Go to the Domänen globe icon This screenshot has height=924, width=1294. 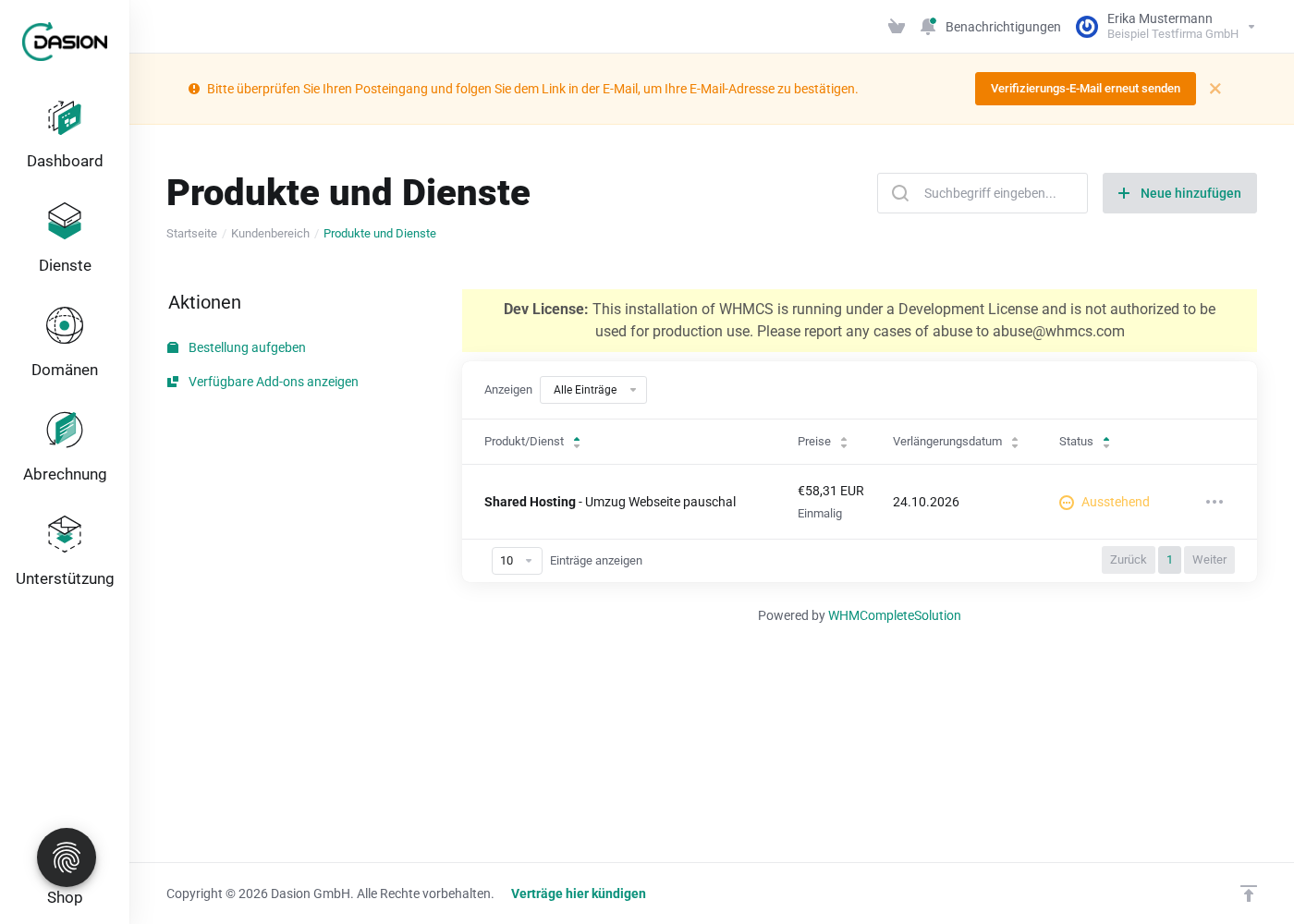(65, 325)
